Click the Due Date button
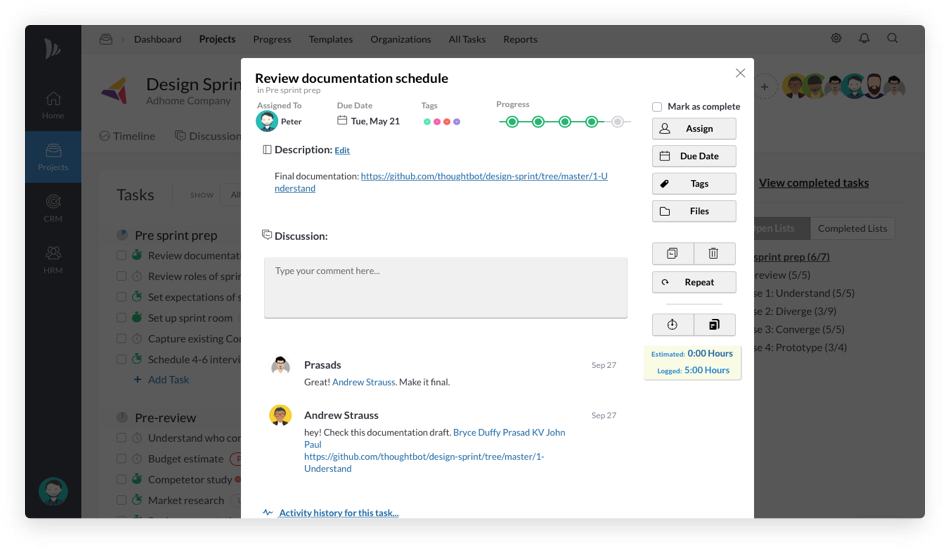This screenshot has width=946, height=550. pyautogui.click(x=694, y=156)
